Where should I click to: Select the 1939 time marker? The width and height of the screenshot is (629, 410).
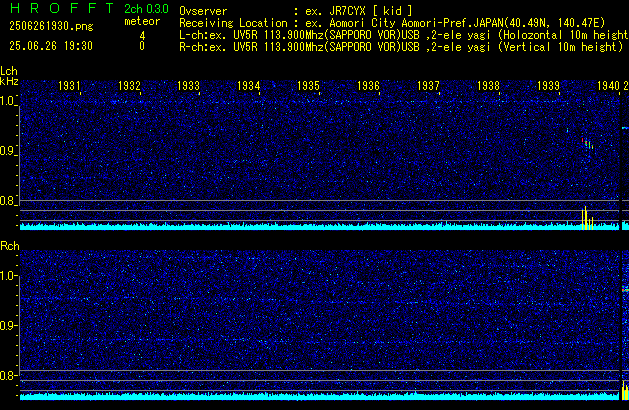coord(548,86)
